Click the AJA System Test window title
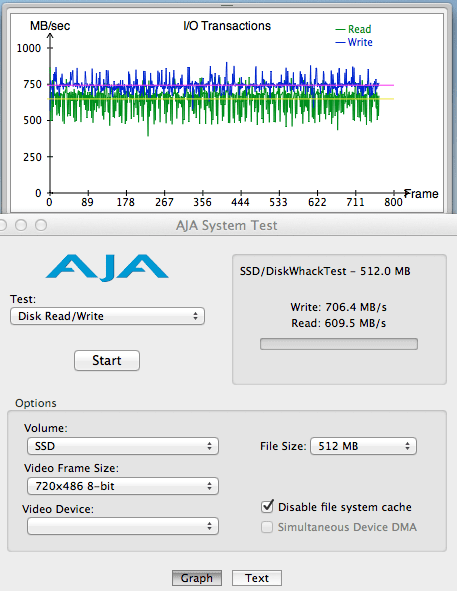 click(226, 225)
